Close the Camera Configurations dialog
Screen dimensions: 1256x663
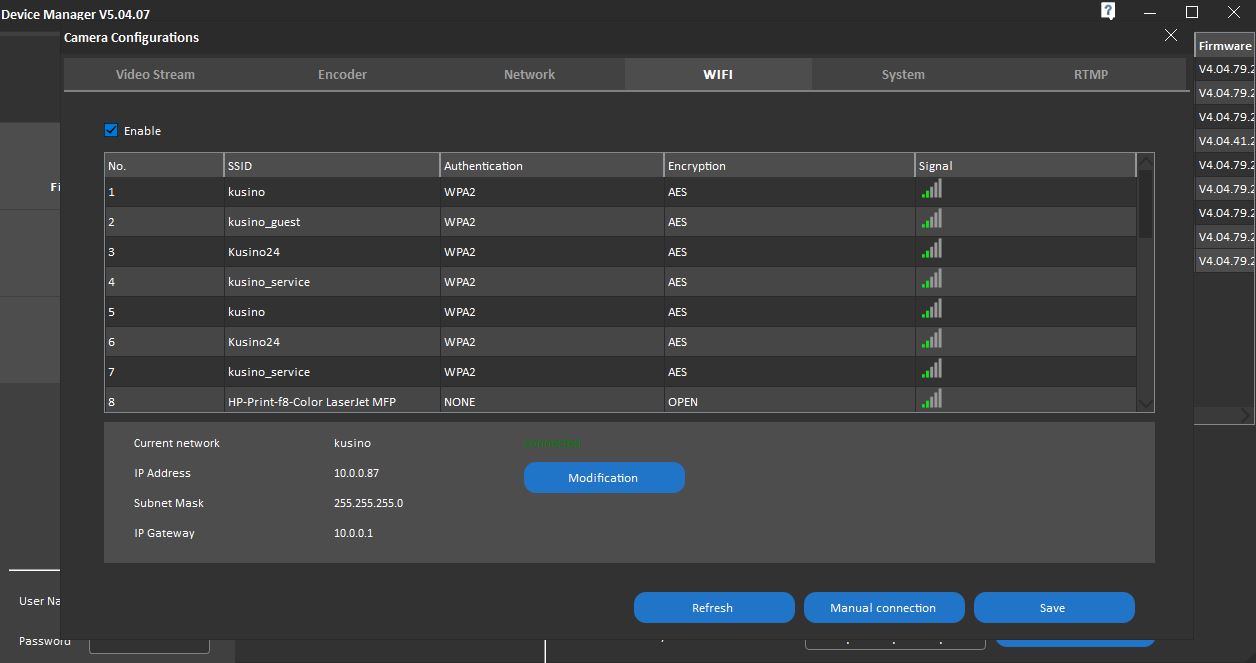[1171, 35]
